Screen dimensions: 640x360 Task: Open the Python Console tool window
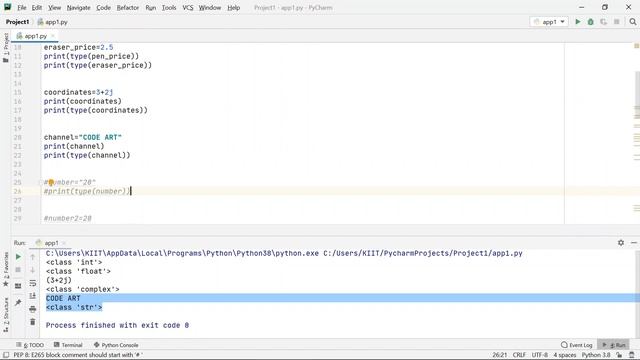click(116, 345)
